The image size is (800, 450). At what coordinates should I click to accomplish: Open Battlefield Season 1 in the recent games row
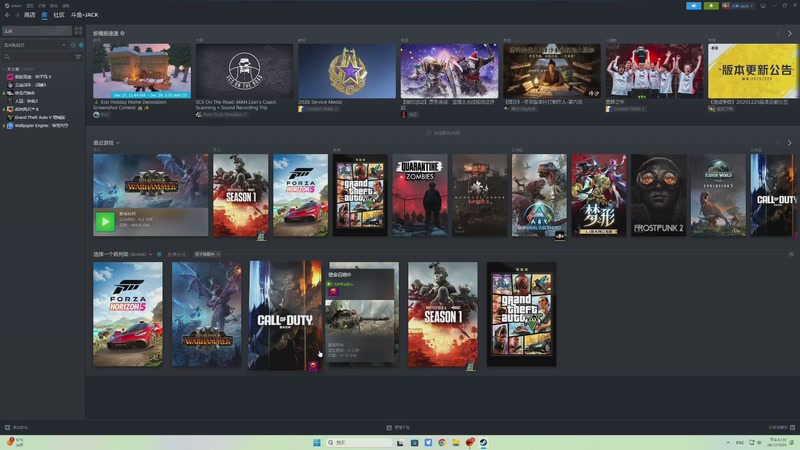tap(240, 195)
